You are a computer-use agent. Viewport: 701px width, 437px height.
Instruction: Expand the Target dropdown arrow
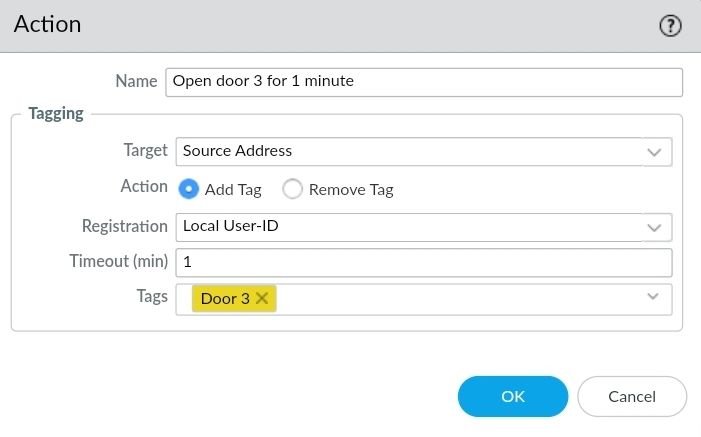point(654,152)
